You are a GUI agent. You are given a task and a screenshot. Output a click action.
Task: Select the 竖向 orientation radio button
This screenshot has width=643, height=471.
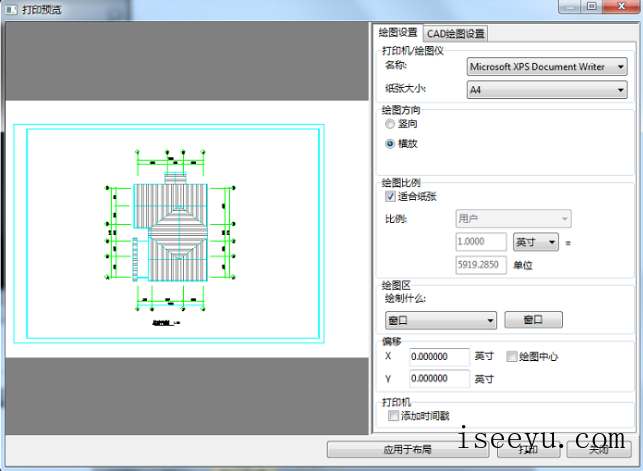[x=390, y=124]
